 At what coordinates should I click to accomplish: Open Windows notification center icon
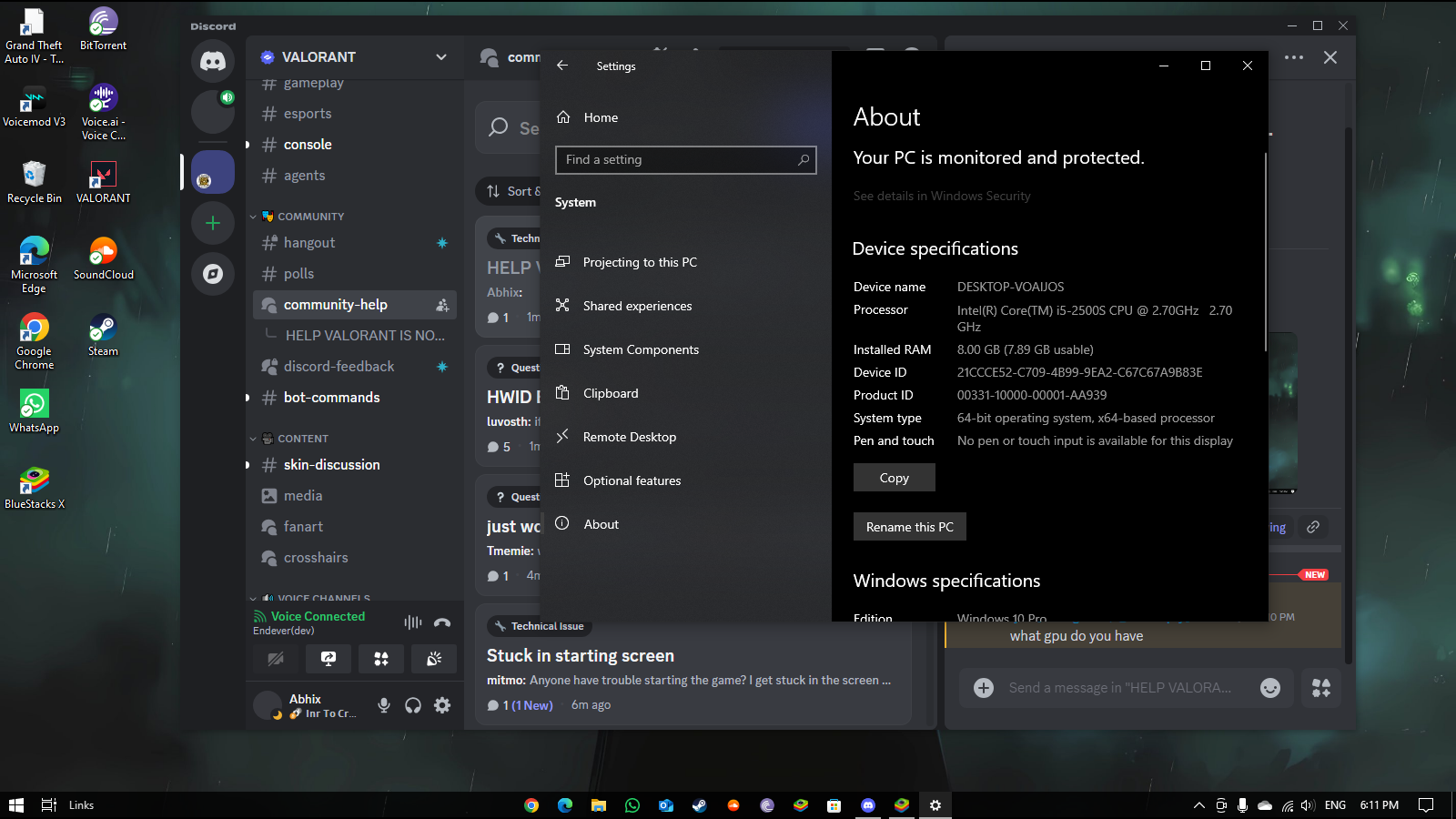[1426, 805]
